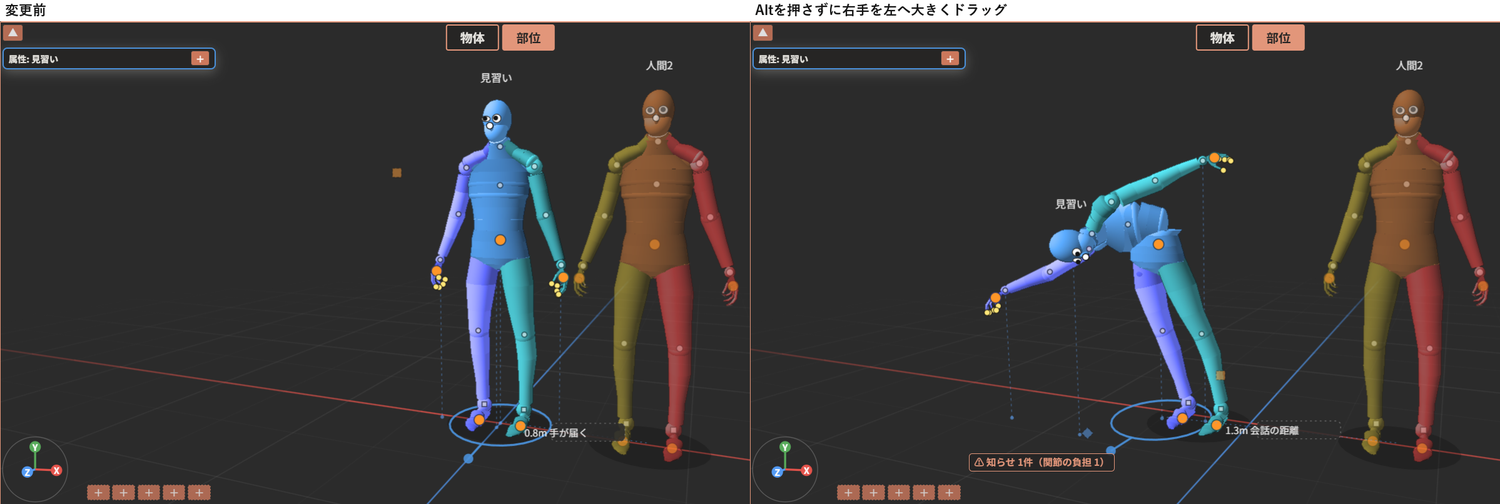Click the blue dot on the right panel ground ring

(1110, 450)
